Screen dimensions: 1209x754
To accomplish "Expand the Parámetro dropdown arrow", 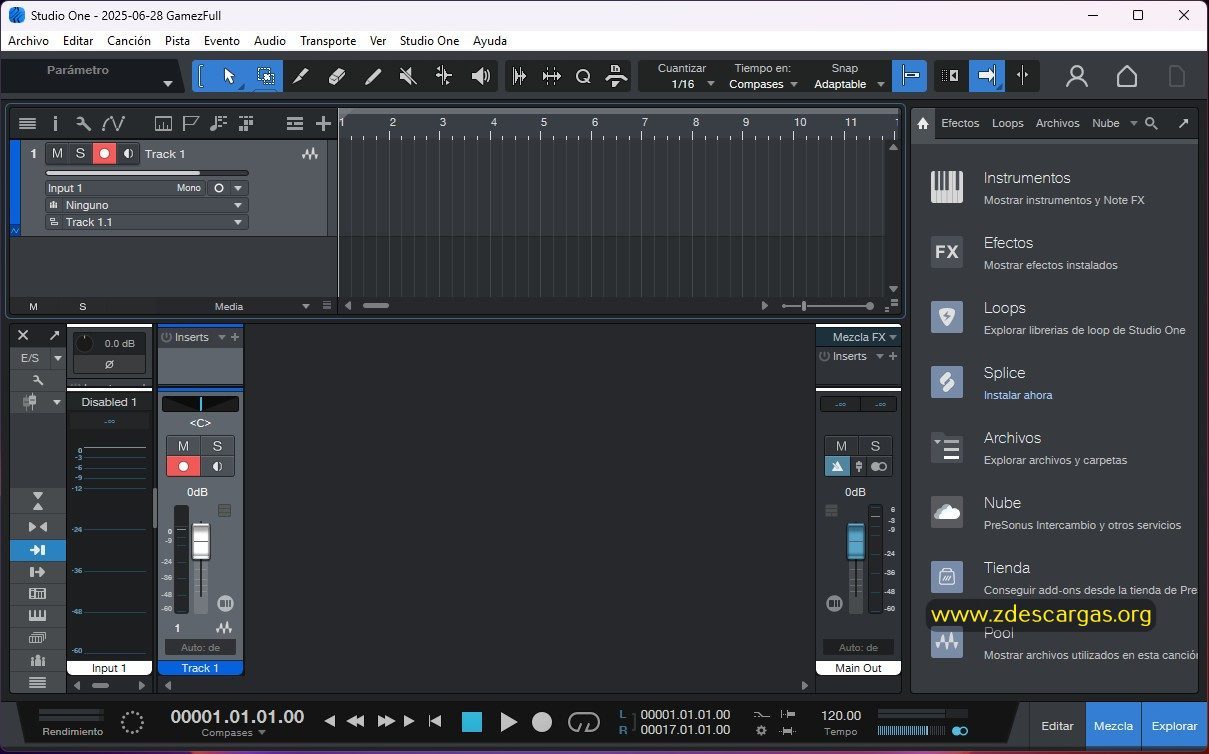I will pyautogui.click(x=167, y=84).
